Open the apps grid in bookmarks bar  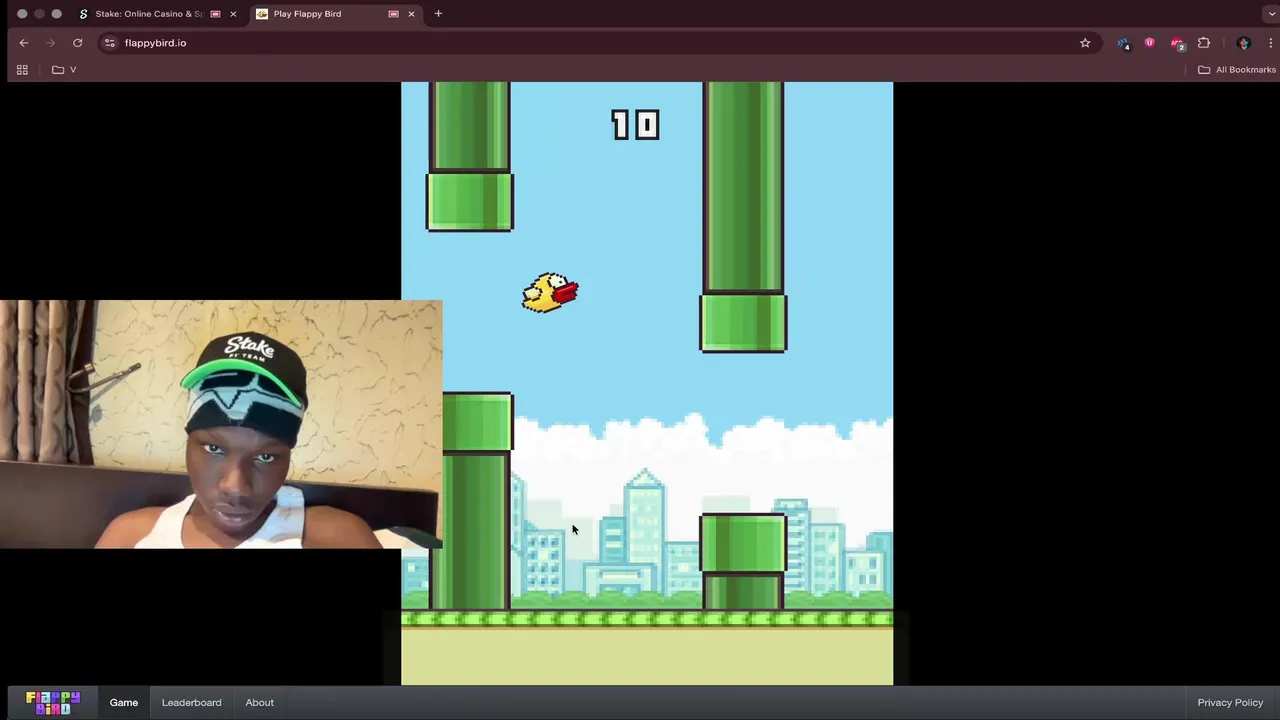click(22, 70)
